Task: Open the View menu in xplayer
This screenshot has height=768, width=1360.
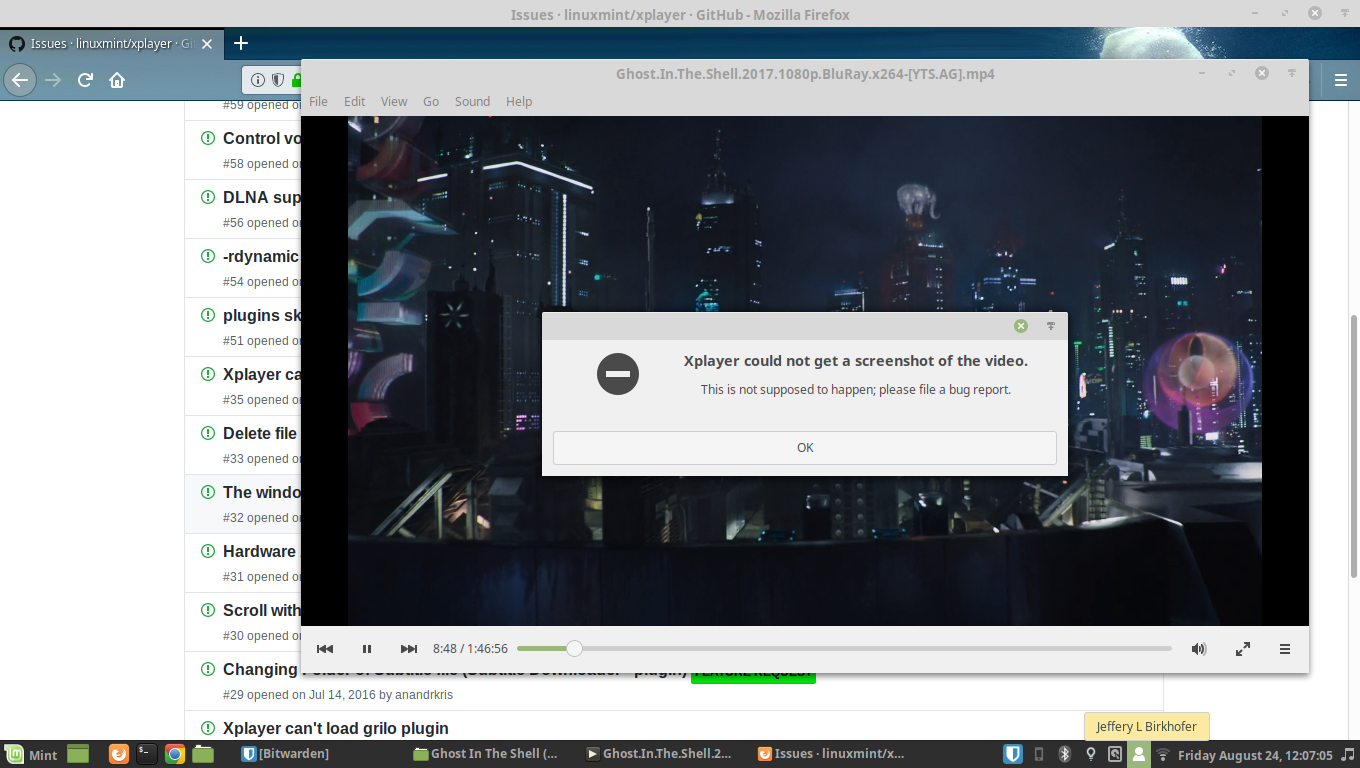Action: point(394,101)
